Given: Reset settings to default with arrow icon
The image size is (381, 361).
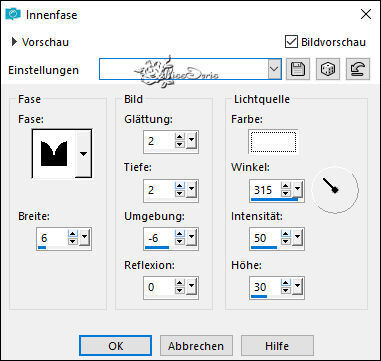Looking at the screenshot, I should click(x=358, y=69).
